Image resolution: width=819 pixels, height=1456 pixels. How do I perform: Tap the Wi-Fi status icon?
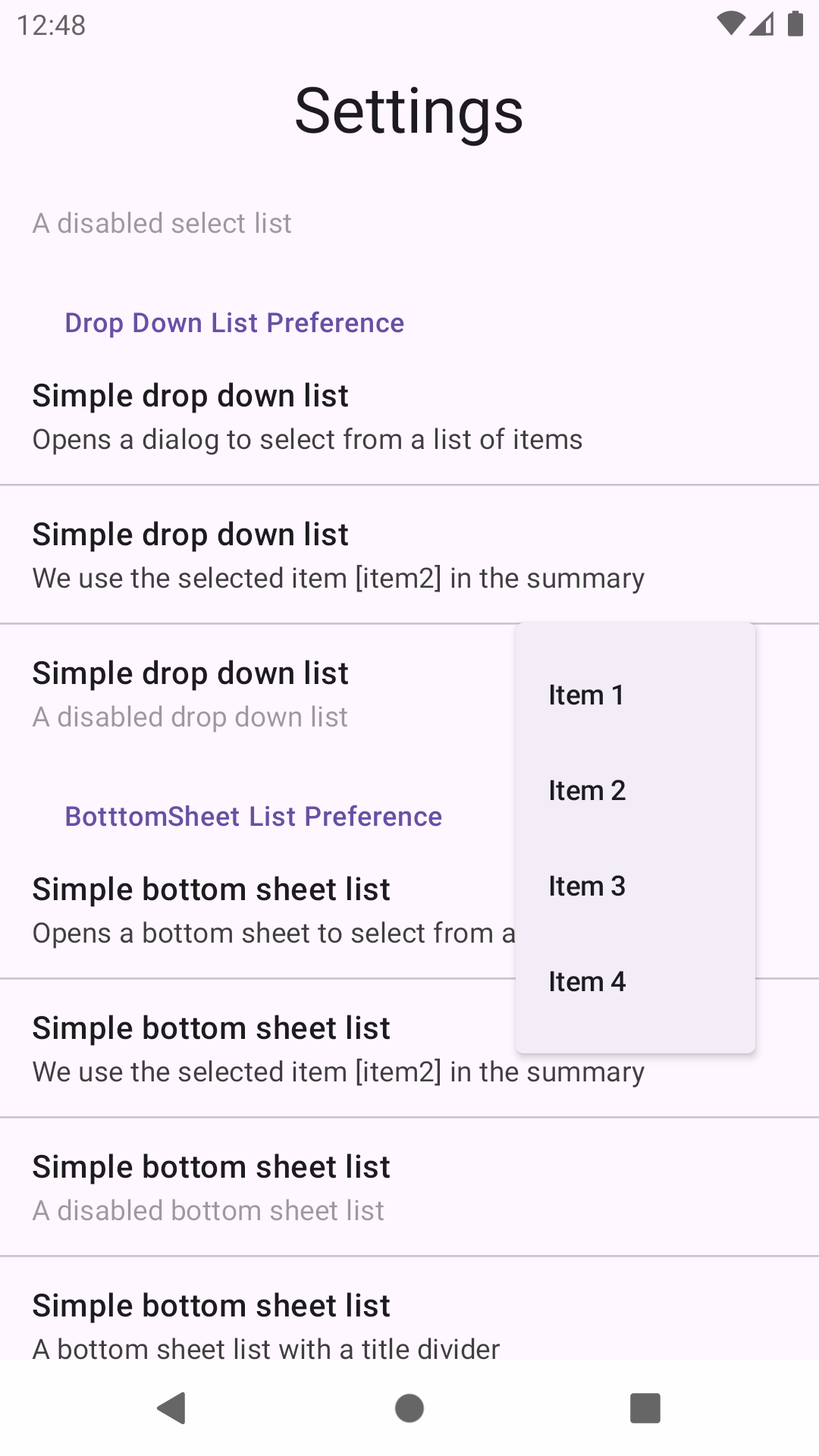pyautogui.click(x=731, y=24)
